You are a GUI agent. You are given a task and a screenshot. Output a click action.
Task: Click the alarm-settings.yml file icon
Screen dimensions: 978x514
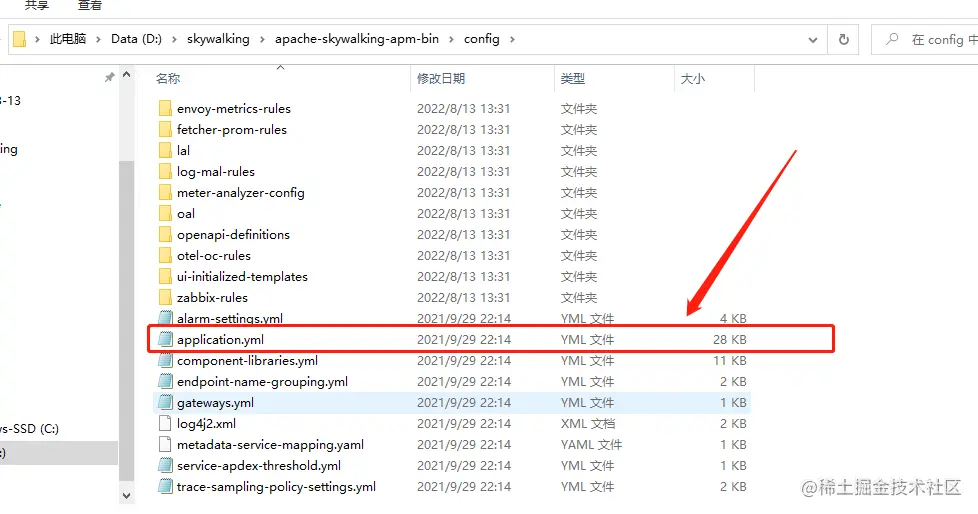(165, 318)
